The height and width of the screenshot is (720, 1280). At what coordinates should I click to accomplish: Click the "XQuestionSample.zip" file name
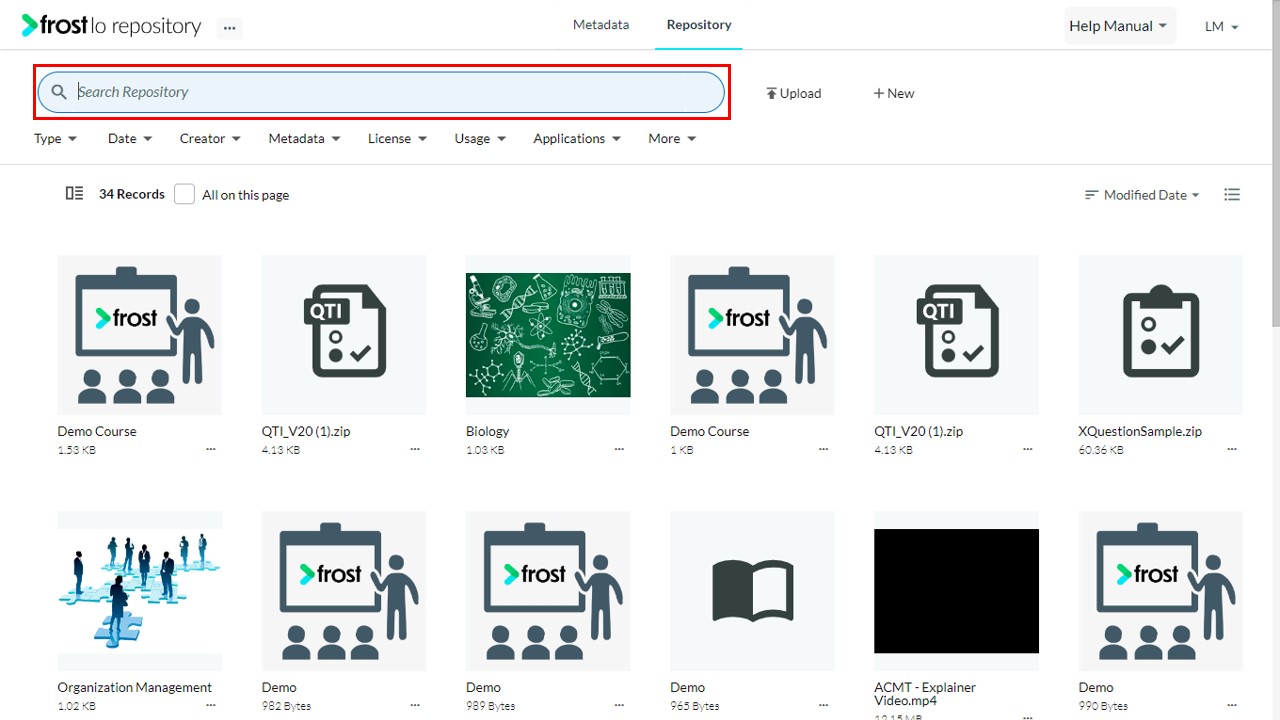pyautogui.click(x=1140, y=432)
